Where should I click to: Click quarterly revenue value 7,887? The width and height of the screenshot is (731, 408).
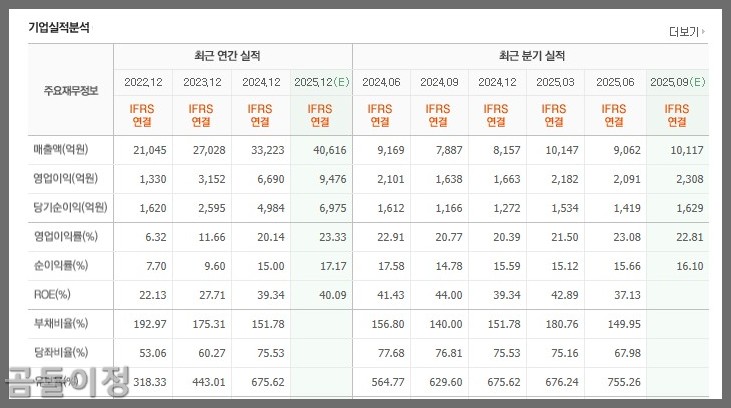[449, 150]
